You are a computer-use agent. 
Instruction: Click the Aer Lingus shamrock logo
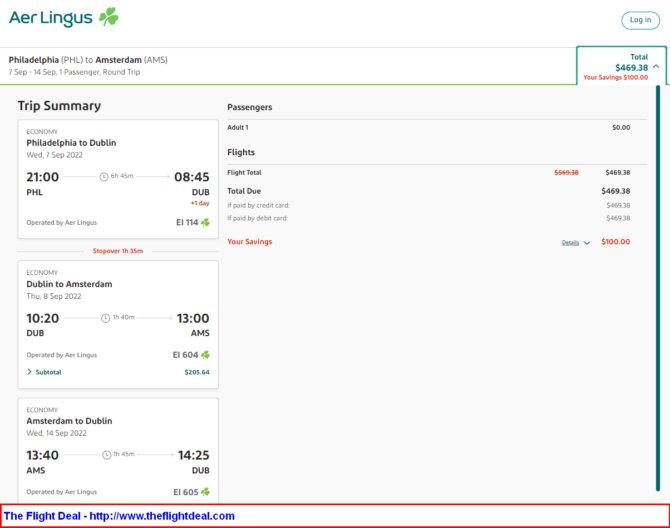(x=109, y=17)
